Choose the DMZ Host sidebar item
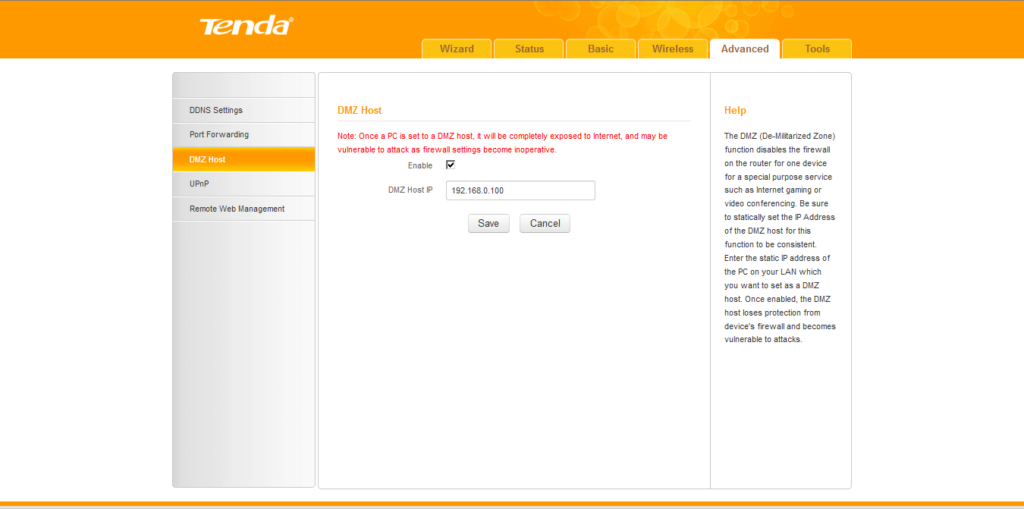The width and height of the screenshot is (1024, 509). [207, 159]
